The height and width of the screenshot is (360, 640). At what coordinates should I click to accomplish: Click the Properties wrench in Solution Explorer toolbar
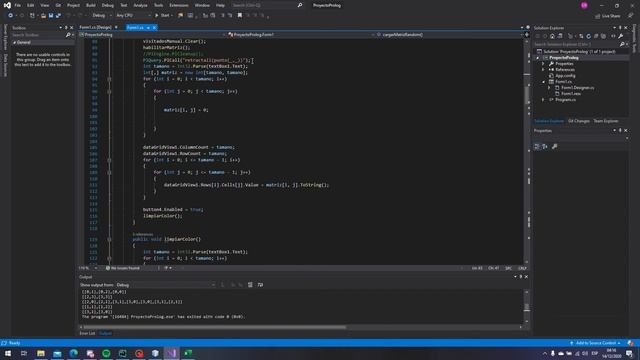(x=620, y=36)
